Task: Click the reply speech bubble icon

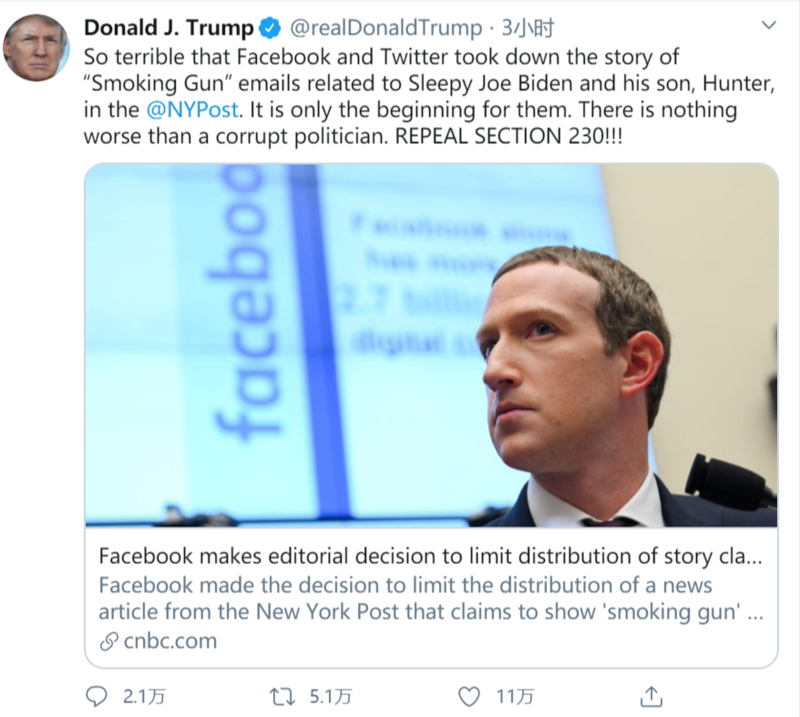Action: pyautogui.click(x=96, y=696)
